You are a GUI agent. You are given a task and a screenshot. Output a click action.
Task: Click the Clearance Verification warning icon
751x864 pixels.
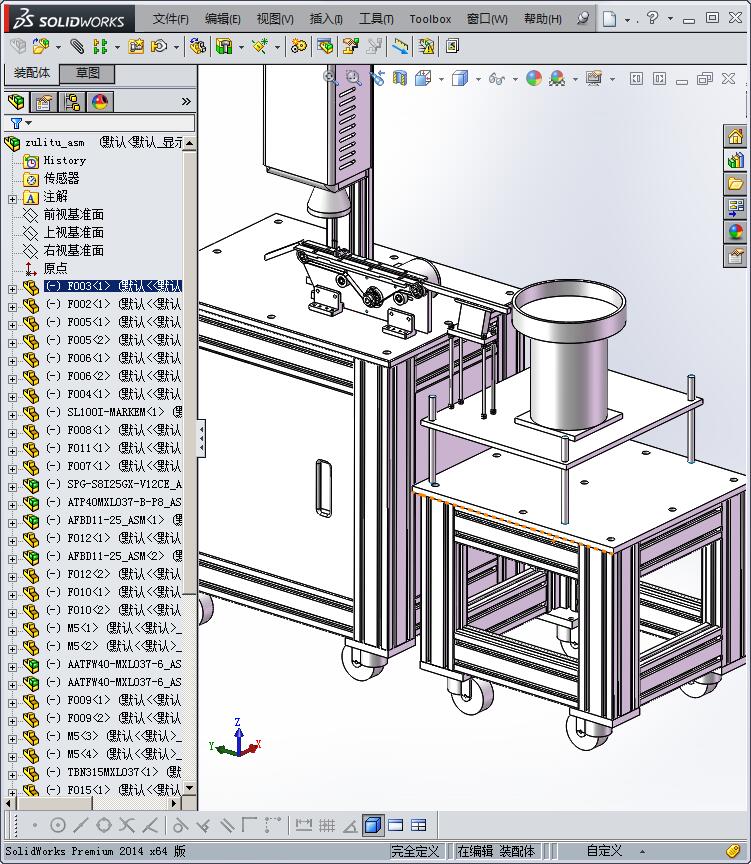[x=426, y=46]
